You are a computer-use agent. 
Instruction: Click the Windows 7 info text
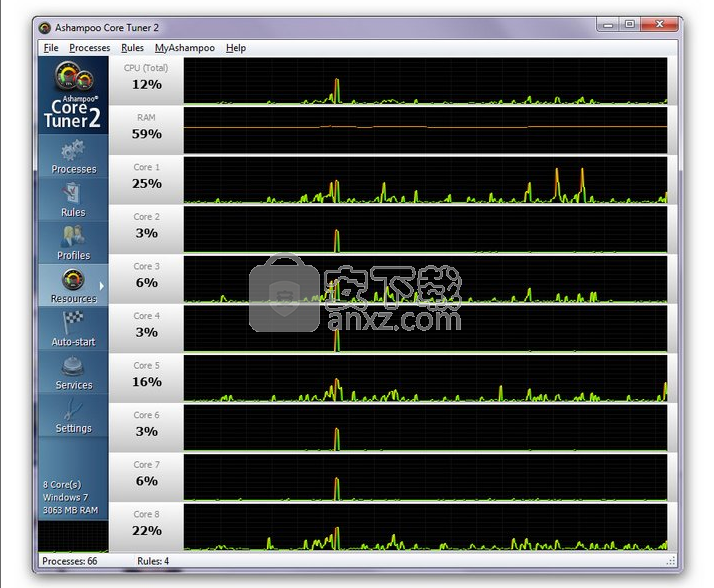click(66, 497)
